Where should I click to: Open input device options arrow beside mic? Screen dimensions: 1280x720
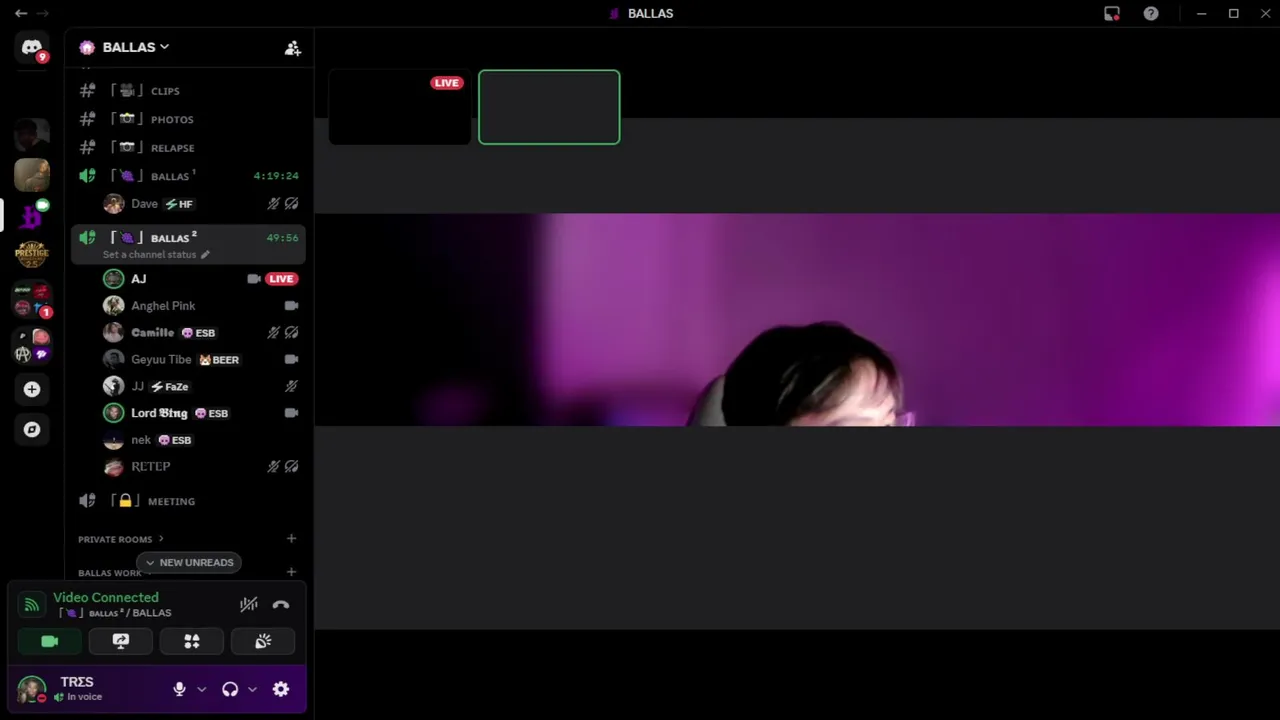click(x=201, y=689)
